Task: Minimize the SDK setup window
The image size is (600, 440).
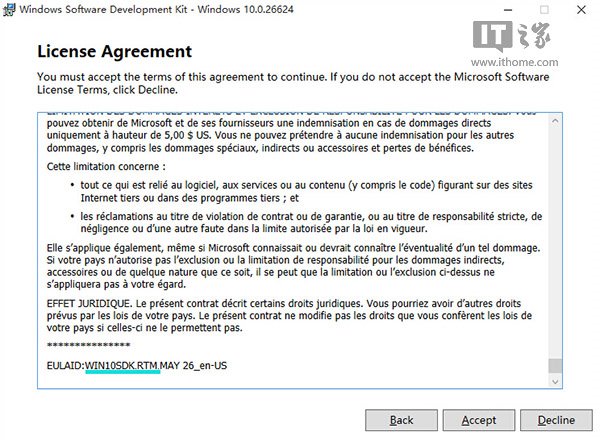Action: (x=502, y=10)
